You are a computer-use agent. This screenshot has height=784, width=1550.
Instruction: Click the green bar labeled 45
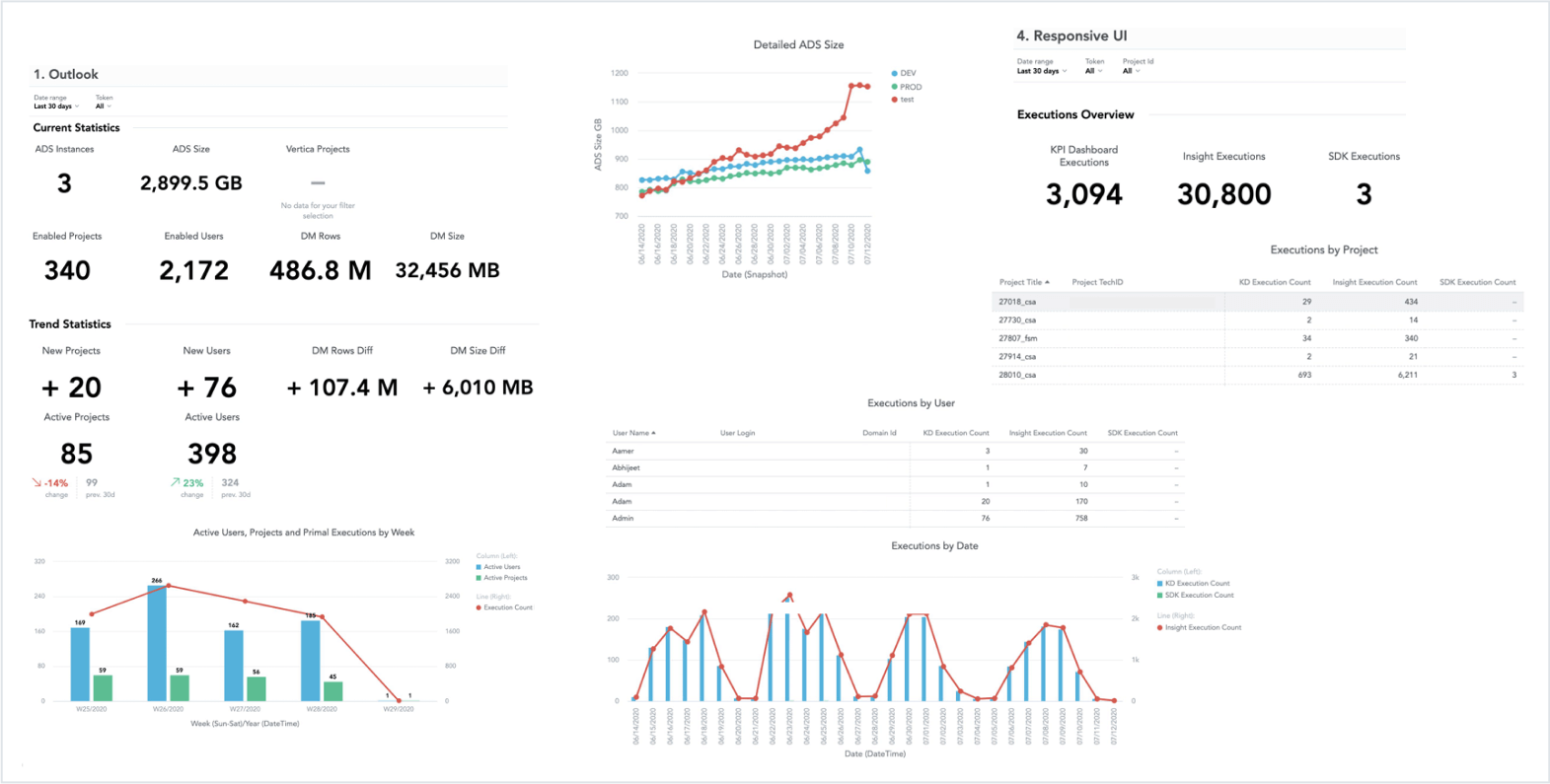click(x=333, y=691)
